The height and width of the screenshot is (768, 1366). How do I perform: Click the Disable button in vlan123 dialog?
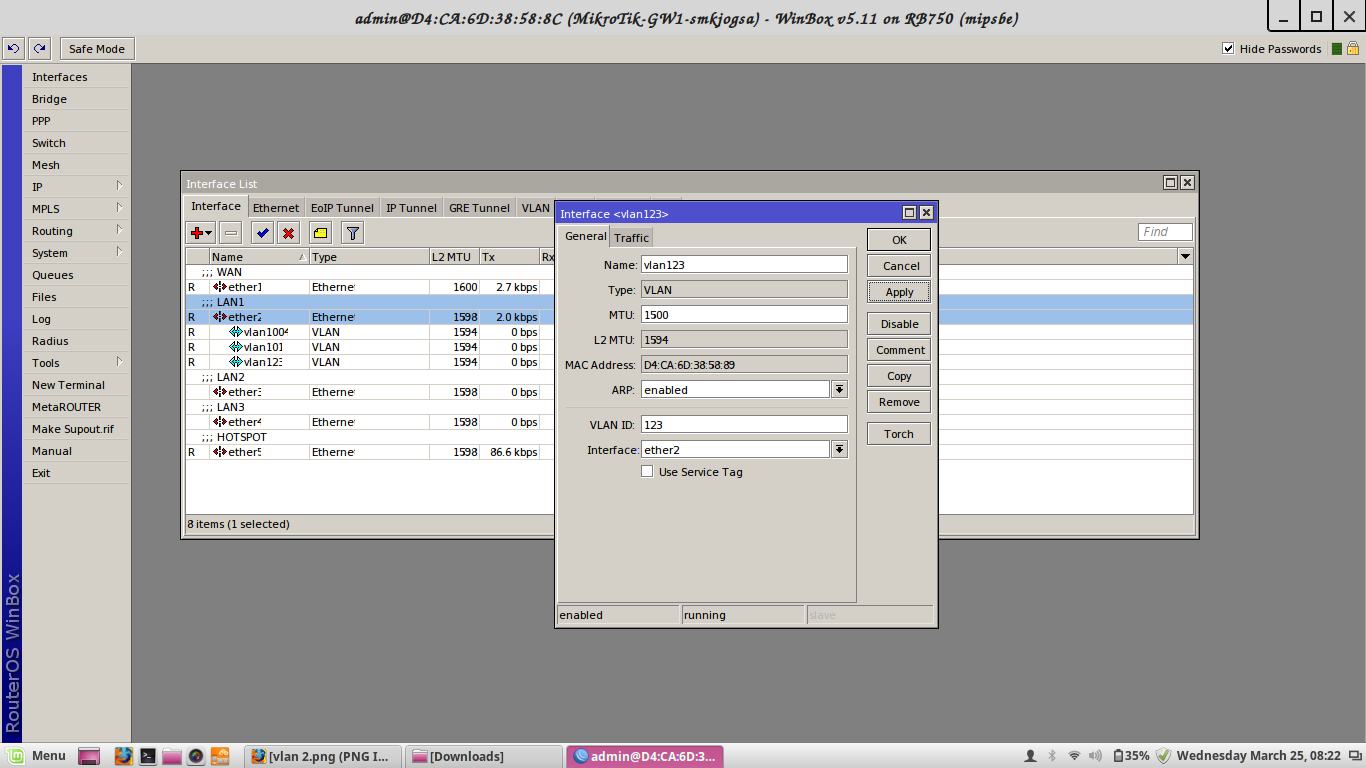[x=899, y=324]
